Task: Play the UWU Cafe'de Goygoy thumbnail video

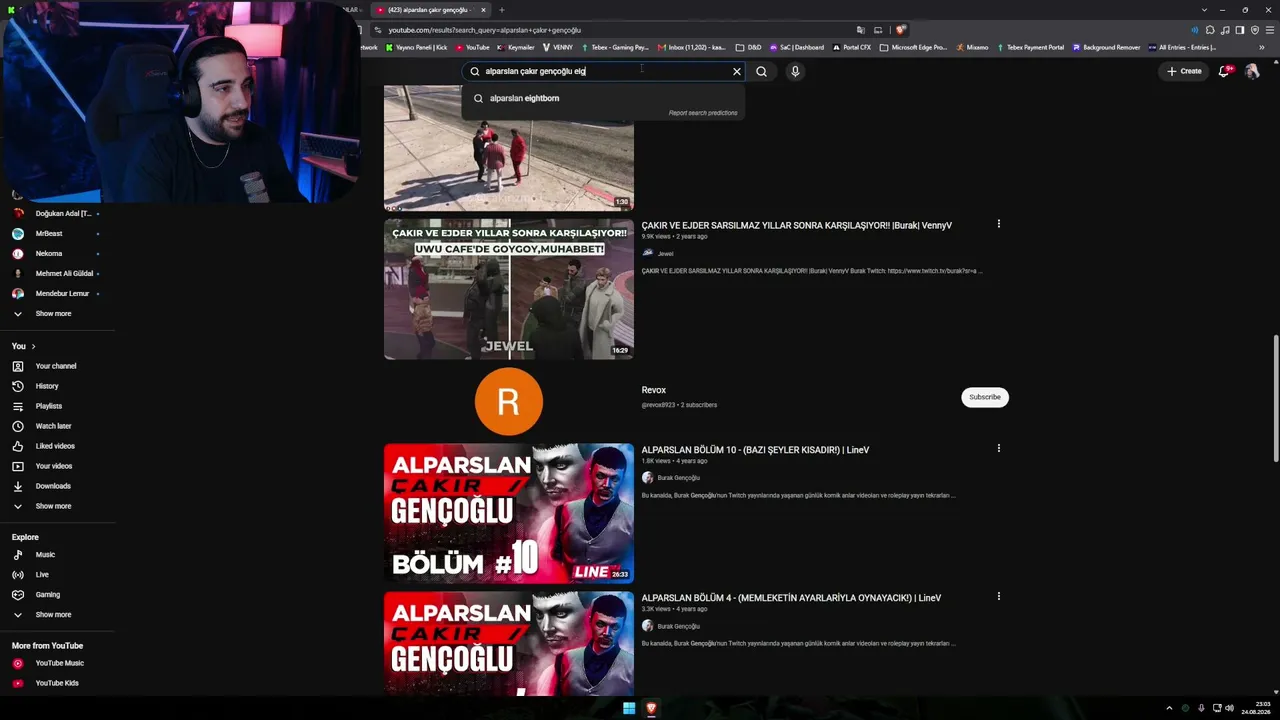Action: pyautogui.click(x=509, y=289)
